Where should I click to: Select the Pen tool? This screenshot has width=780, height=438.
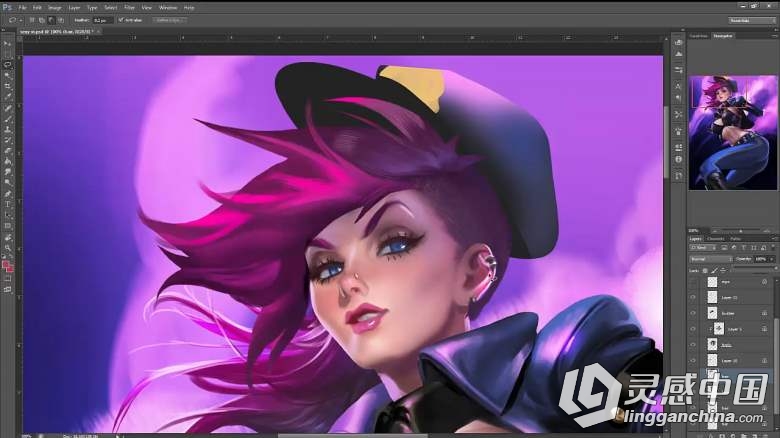[7, 194]
